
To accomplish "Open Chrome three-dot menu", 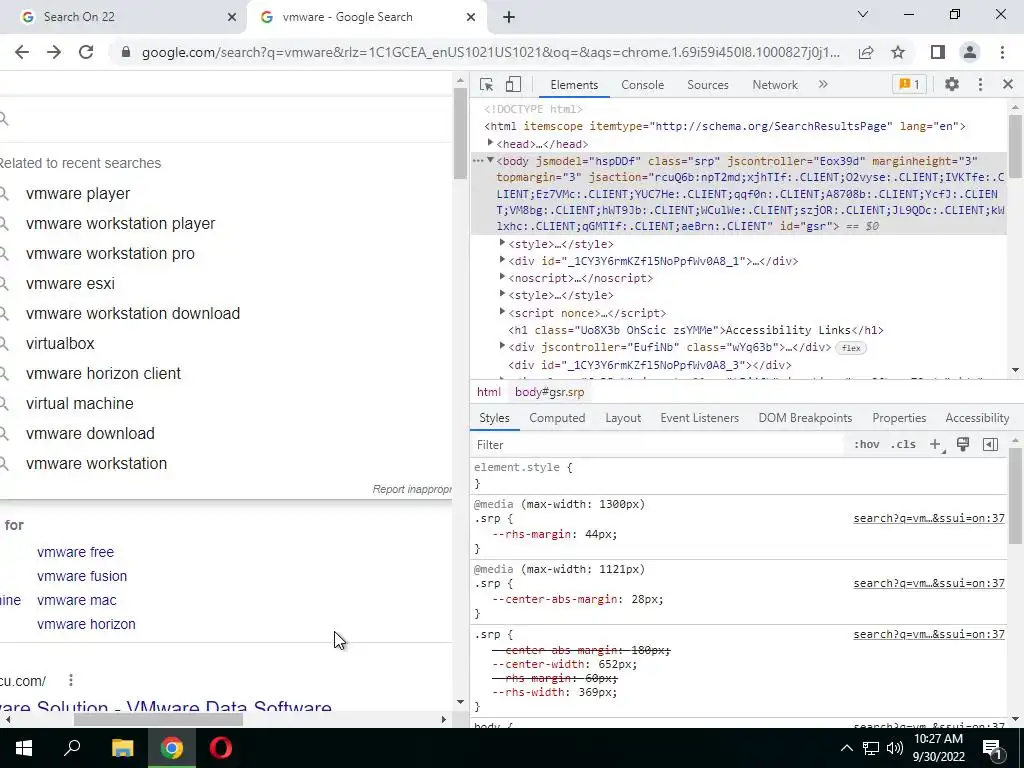I will click(x=1002, y=52).
